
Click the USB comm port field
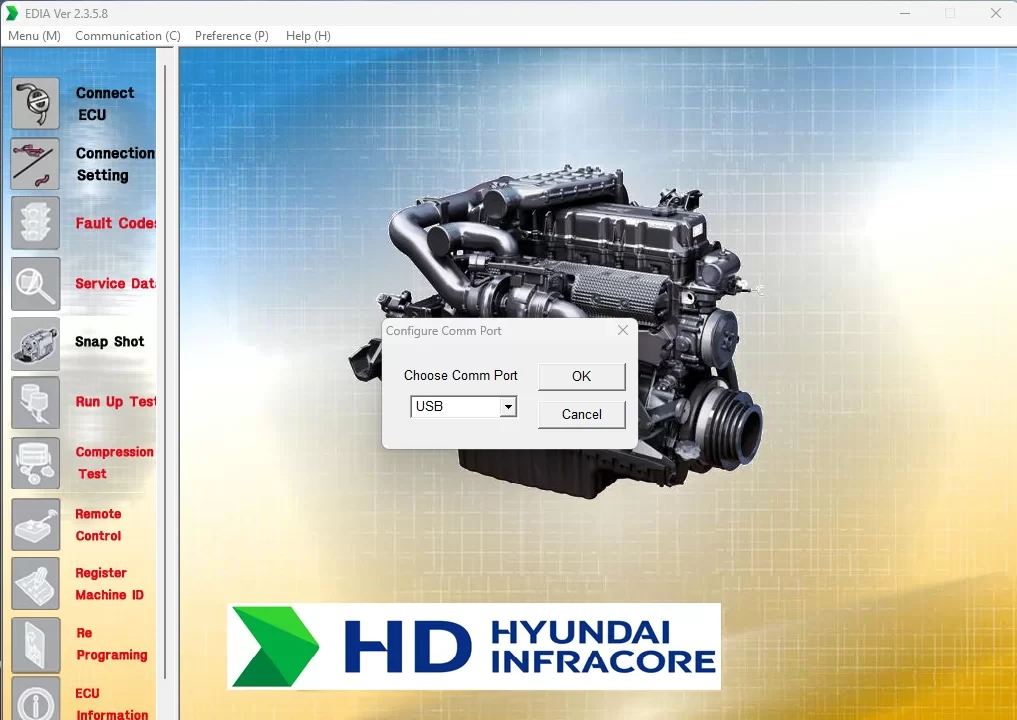455,407
